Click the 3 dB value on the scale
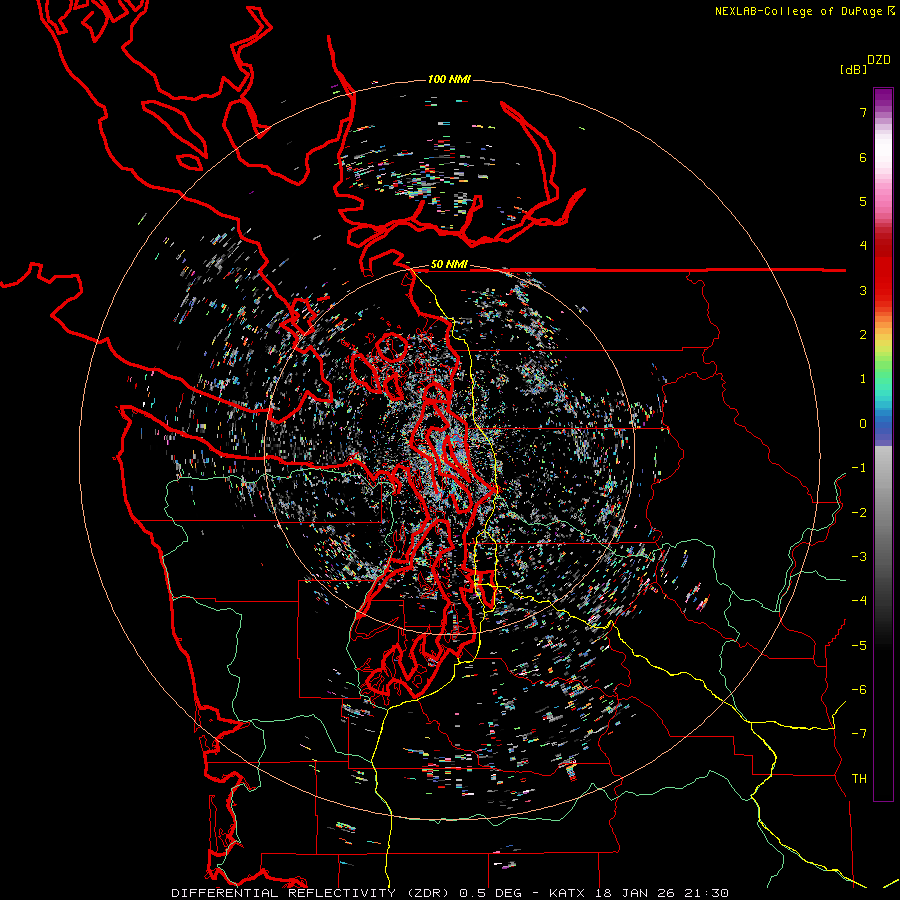900x900 pixels. 863,290
